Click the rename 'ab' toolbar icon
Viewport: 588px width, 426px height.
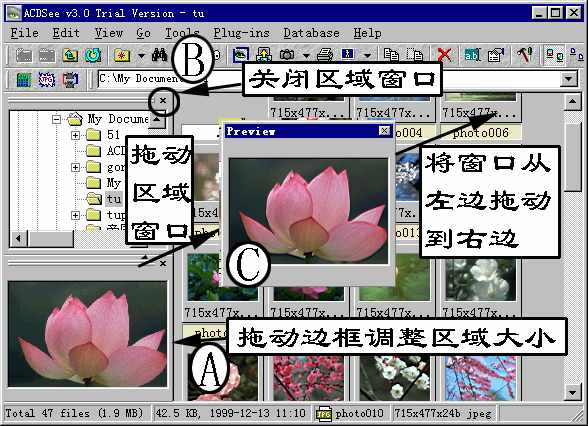click(472, 56)
